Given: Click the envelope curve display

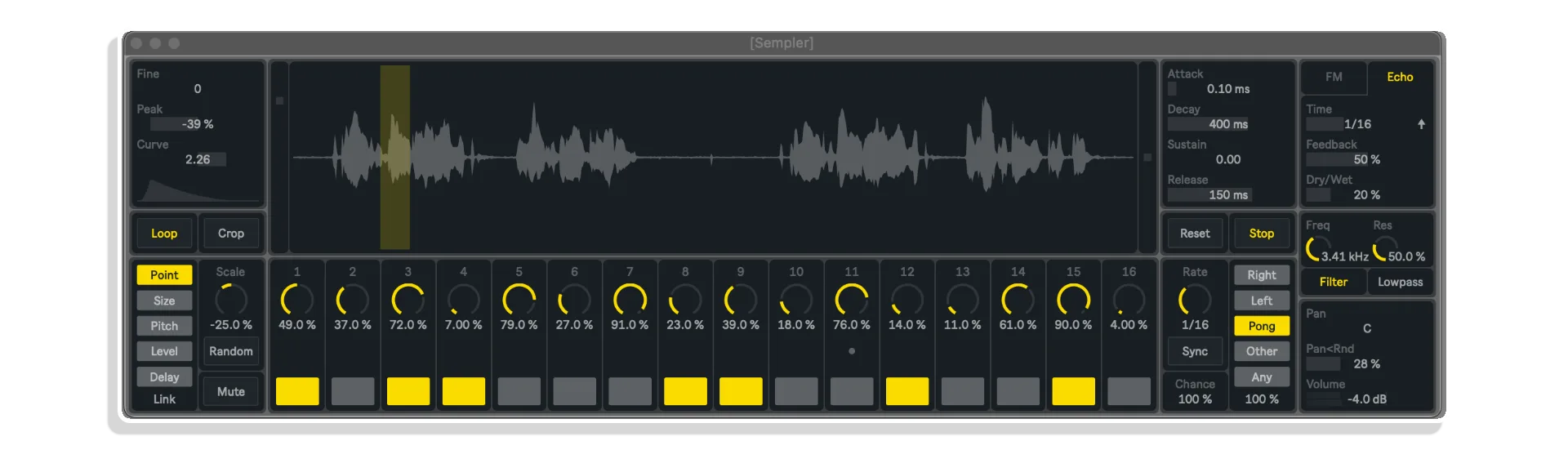Looking at the screenshot, I should click(x=198, y=189).
